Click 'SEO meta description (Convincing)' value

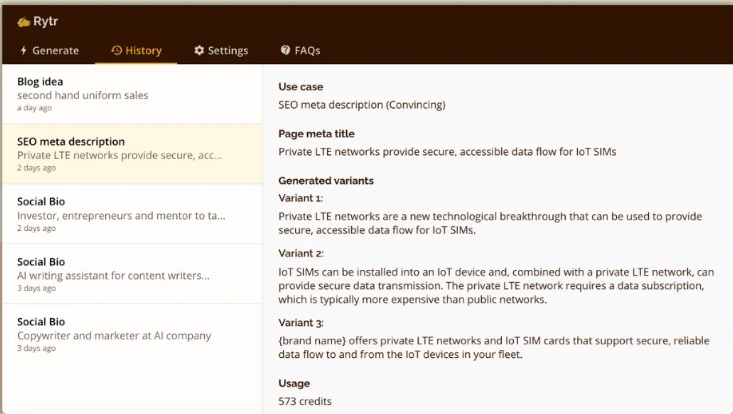click(362, 105)
